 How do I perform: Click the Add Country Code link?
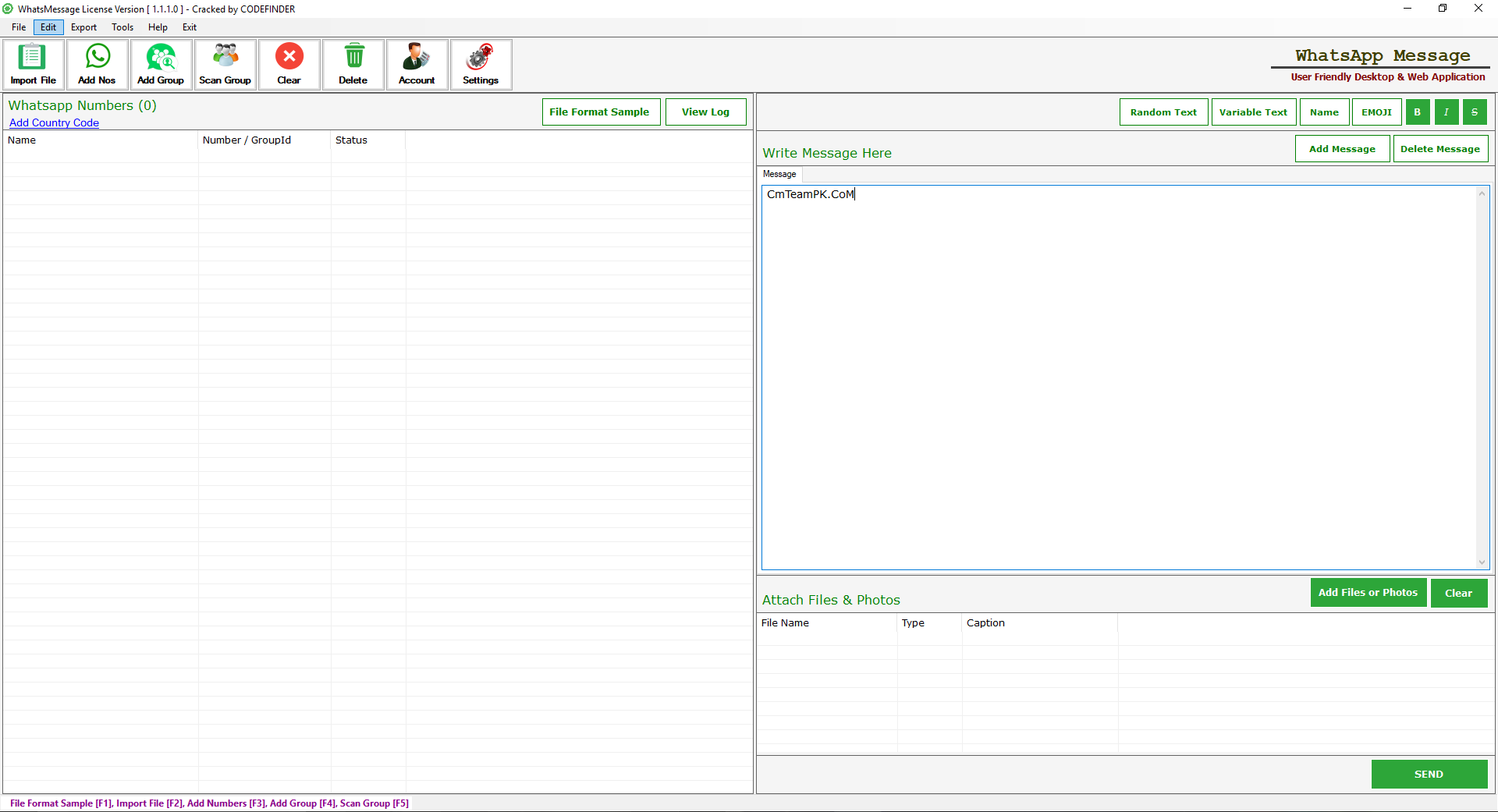click(54, 122)
